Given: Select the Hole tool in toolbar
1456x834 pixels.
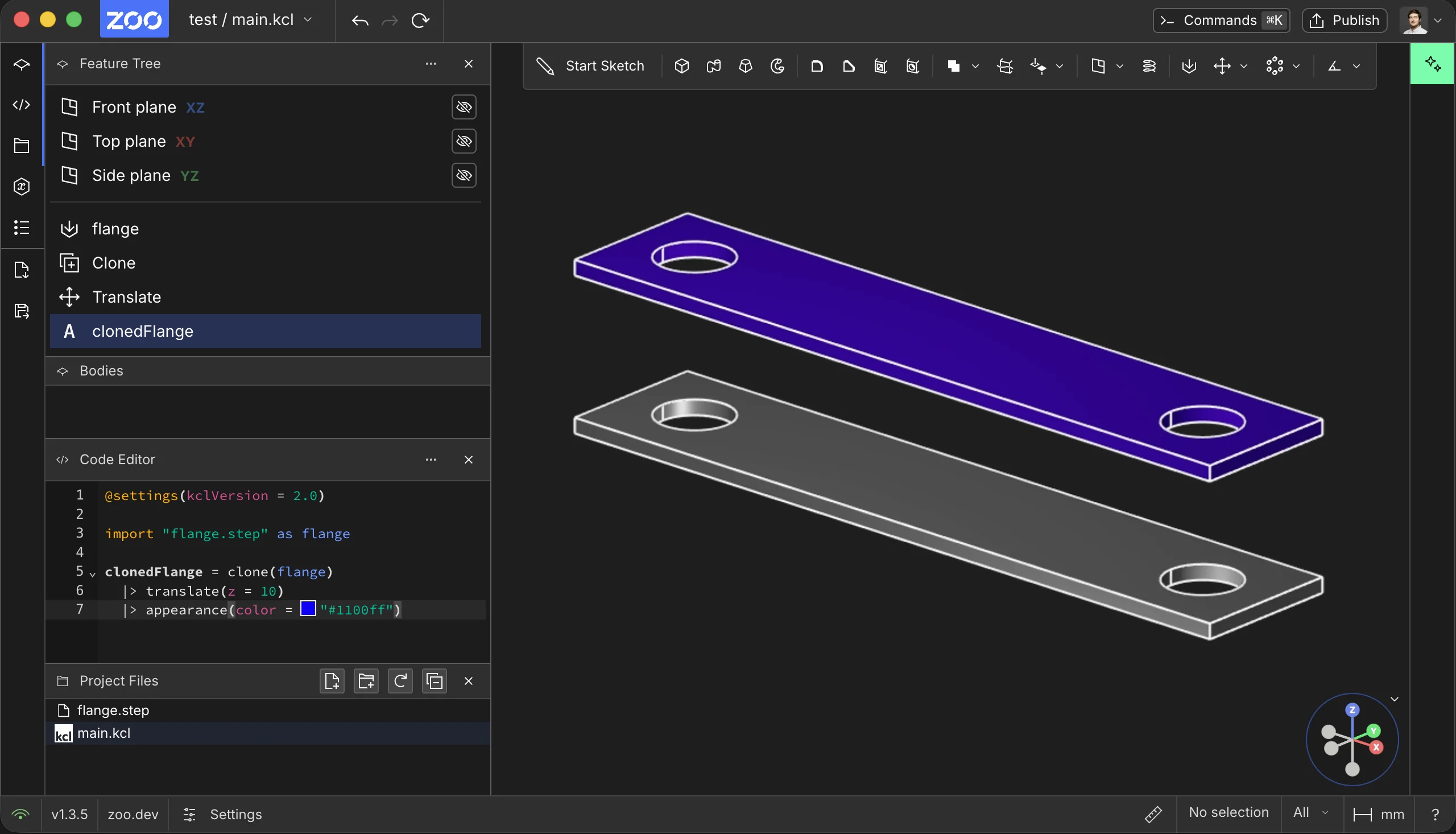Looking at the screenshot, I should pyautogui.click(x=913, y=66).
